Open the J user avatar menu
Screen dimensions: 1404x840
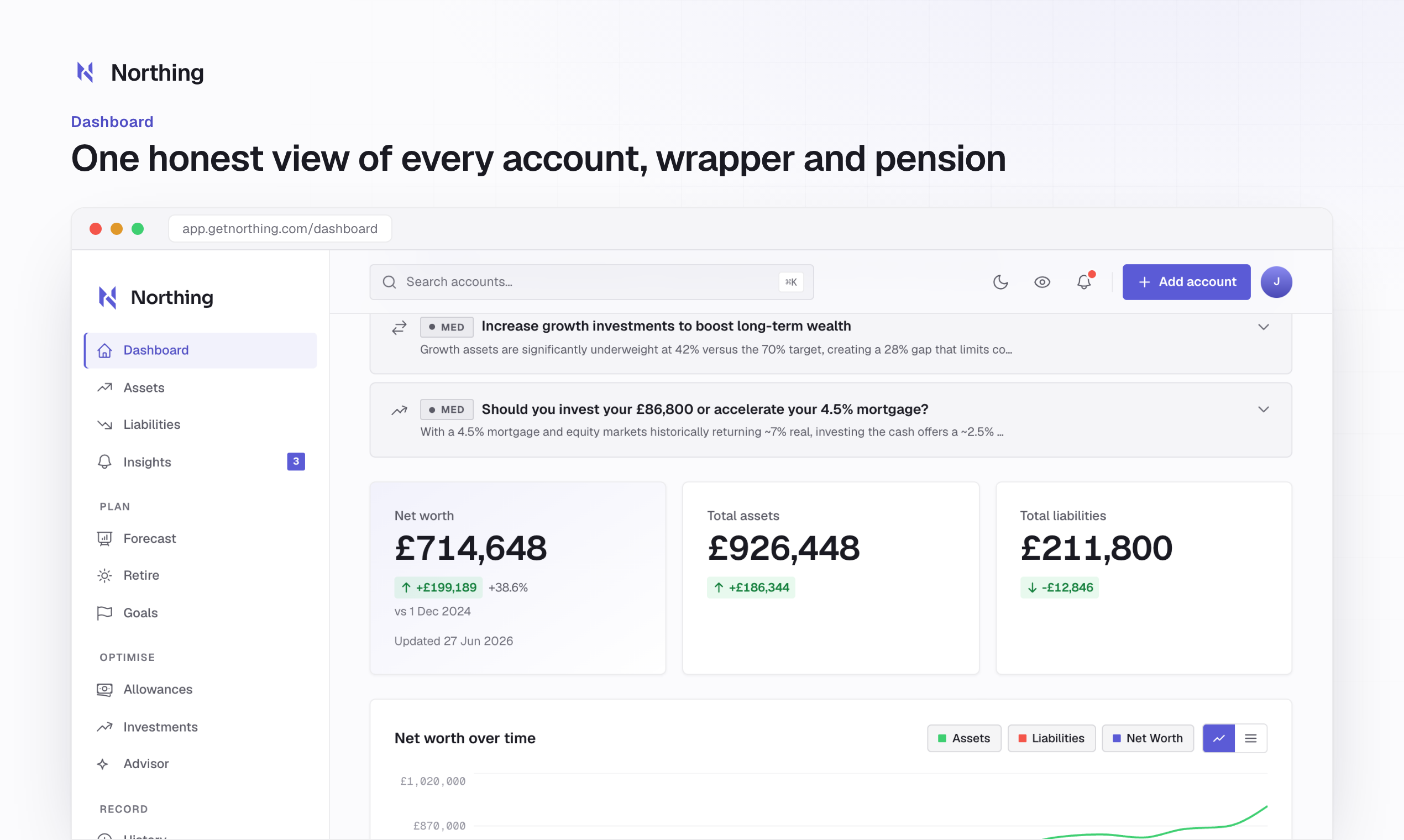pos(1276,282)
